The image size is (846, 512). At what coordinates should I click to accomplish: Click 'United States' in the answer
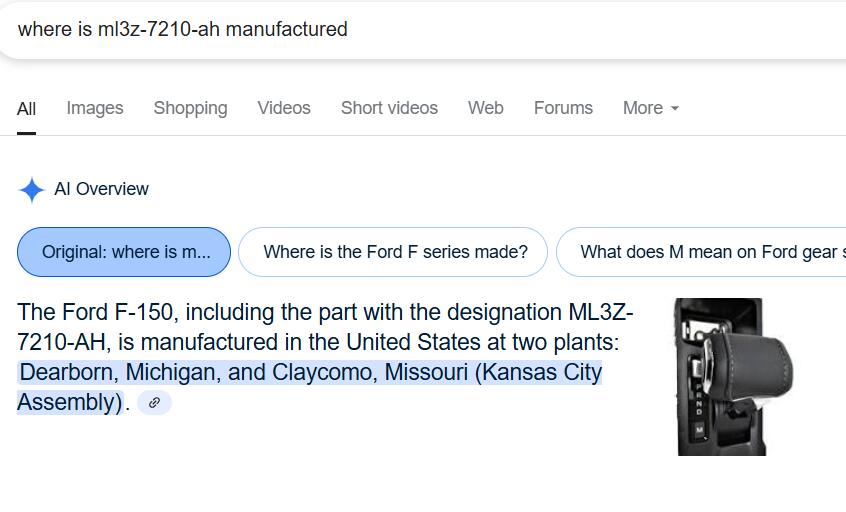click(413, 342)
